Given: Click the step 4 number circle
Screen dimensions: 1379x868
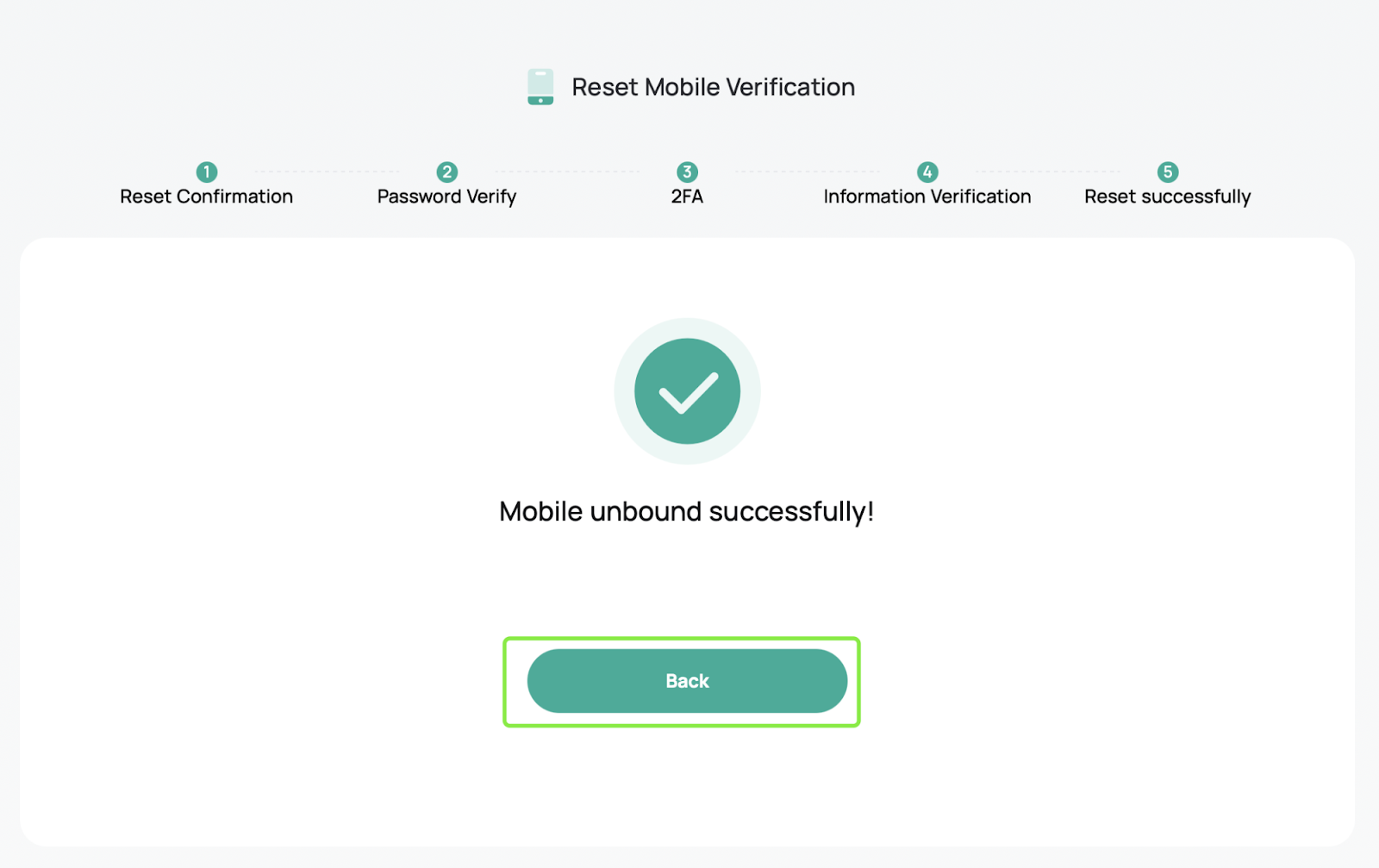Looking at the screenshot, I should click(927, 172).
